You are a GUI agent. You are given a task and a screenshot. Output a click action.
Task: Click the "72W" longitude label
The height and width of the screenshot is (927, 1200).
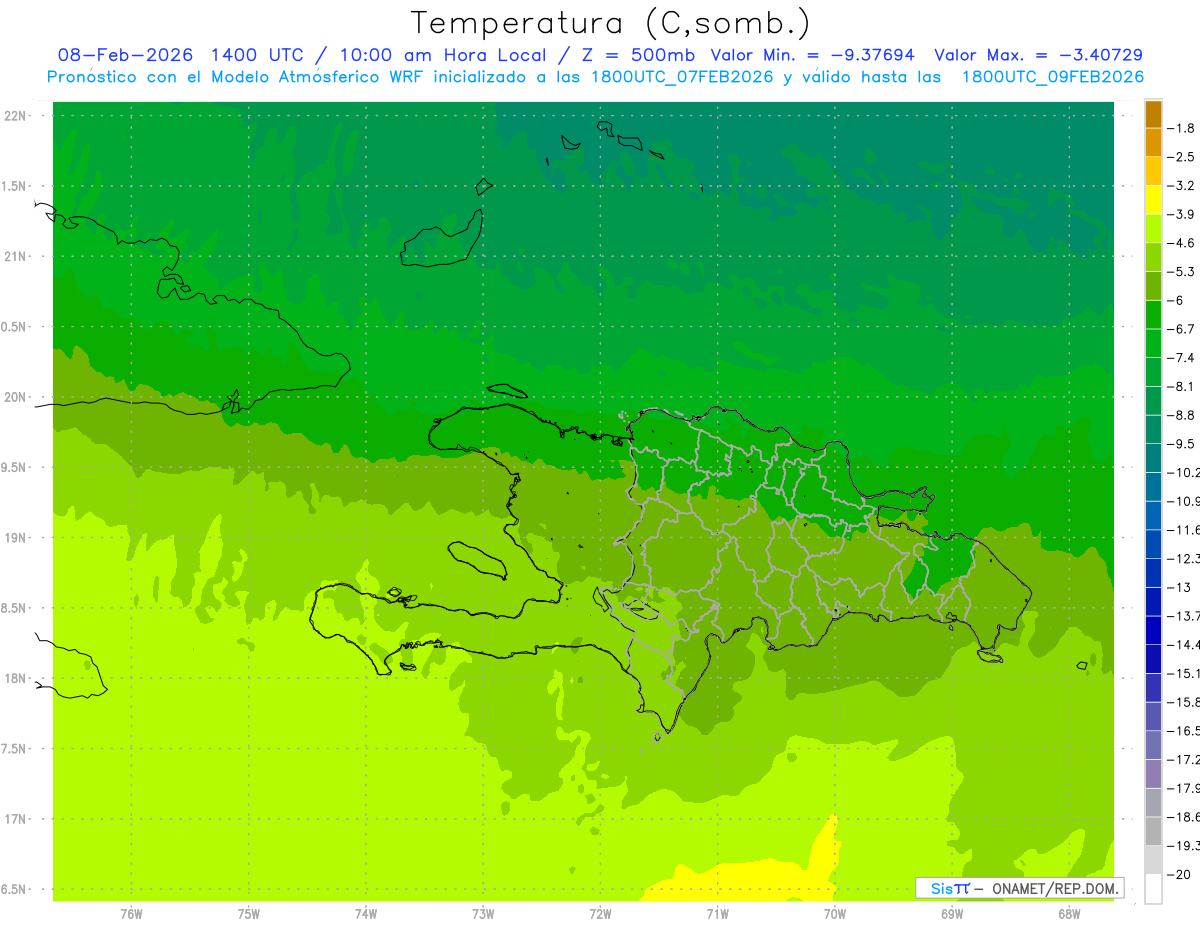pos(600,914)
